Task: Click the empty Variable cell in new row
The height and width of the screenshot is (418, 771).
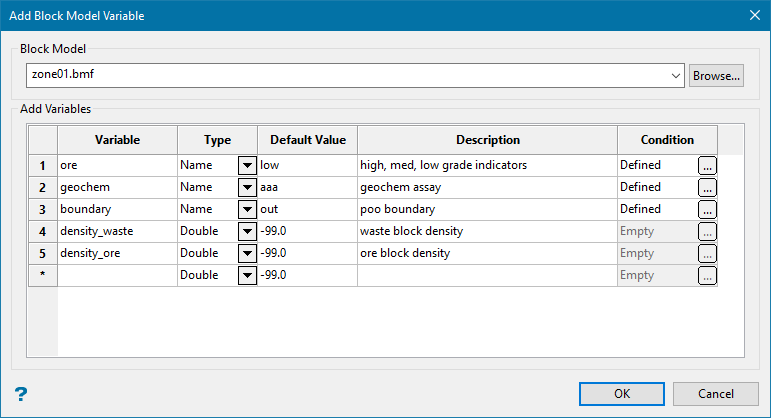Action: [x=117, y=275]
